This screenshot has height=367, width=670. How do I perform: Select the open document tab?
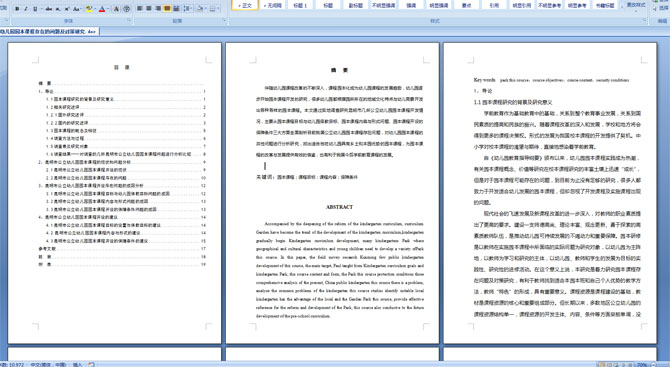[x=49, y=32]
